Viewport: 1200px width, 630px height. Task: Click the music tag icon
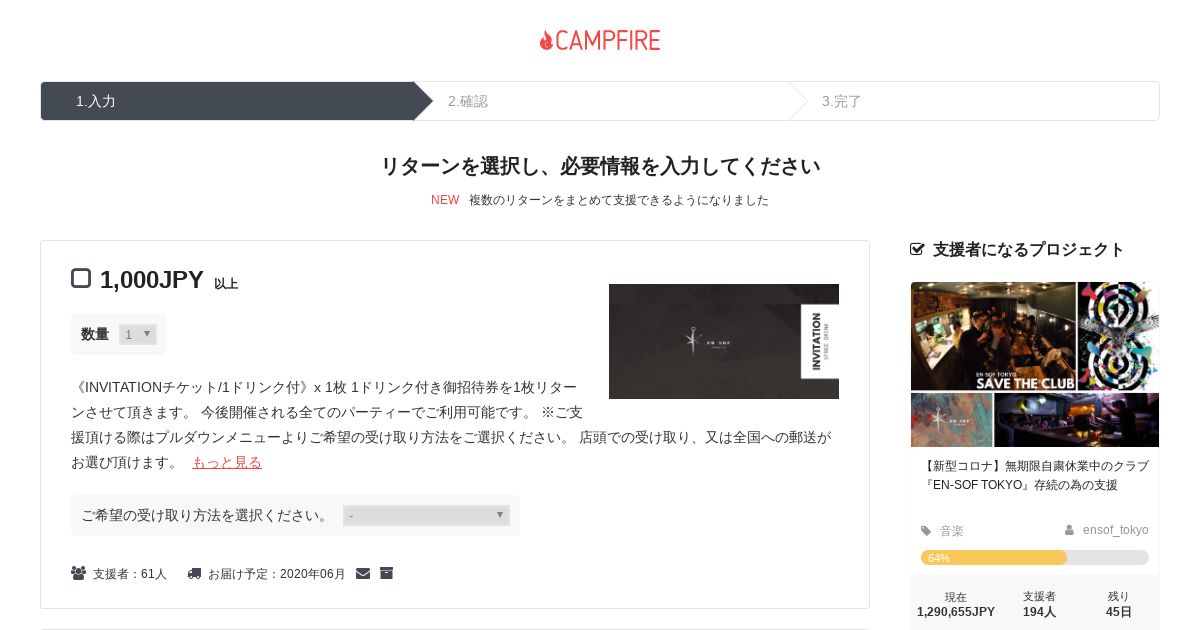pyautogui.click(x=926, y=531)
